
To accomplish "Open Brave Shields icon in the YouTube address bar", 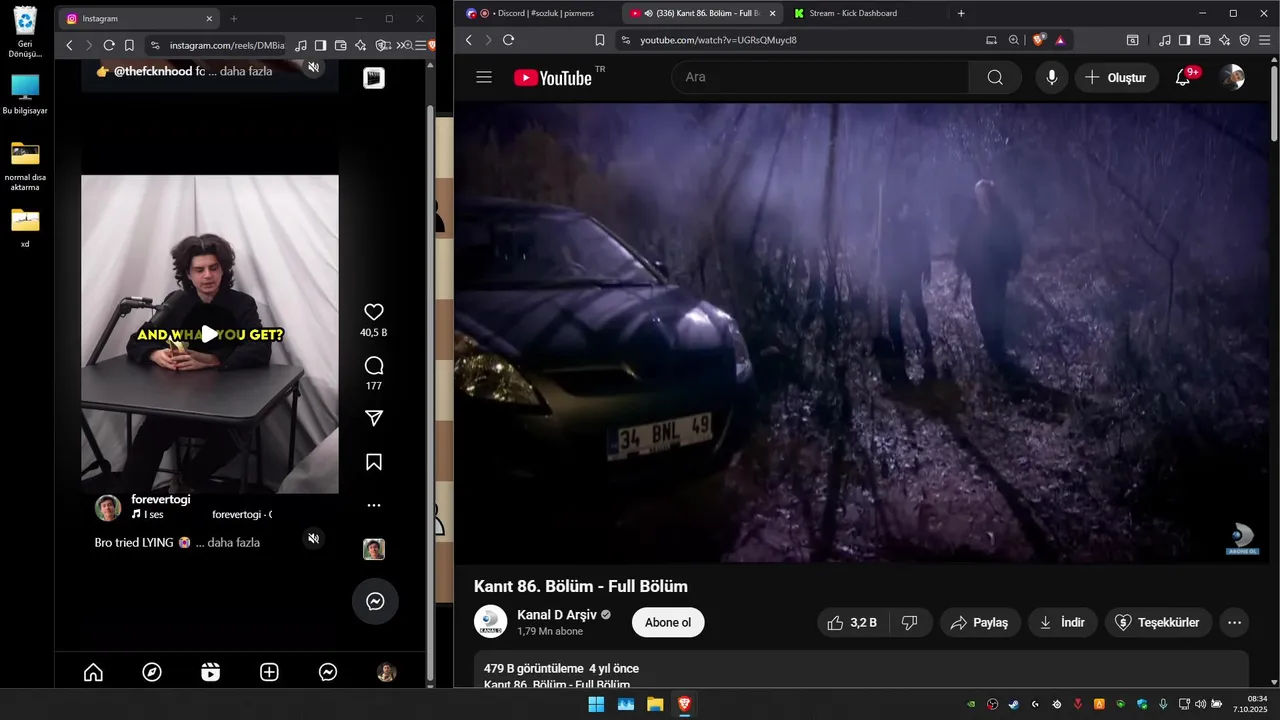I will [x=1039, y=40].
